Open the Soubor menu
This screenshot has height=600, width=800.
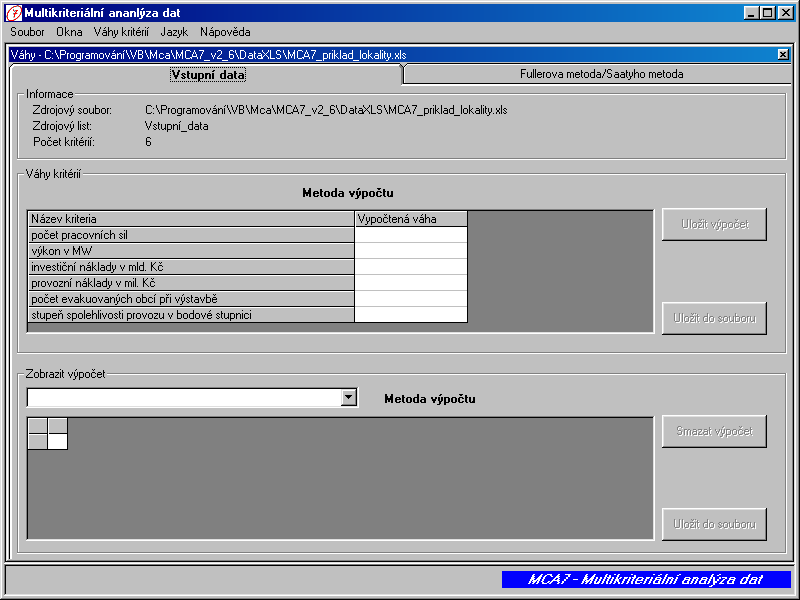point(27,32)
